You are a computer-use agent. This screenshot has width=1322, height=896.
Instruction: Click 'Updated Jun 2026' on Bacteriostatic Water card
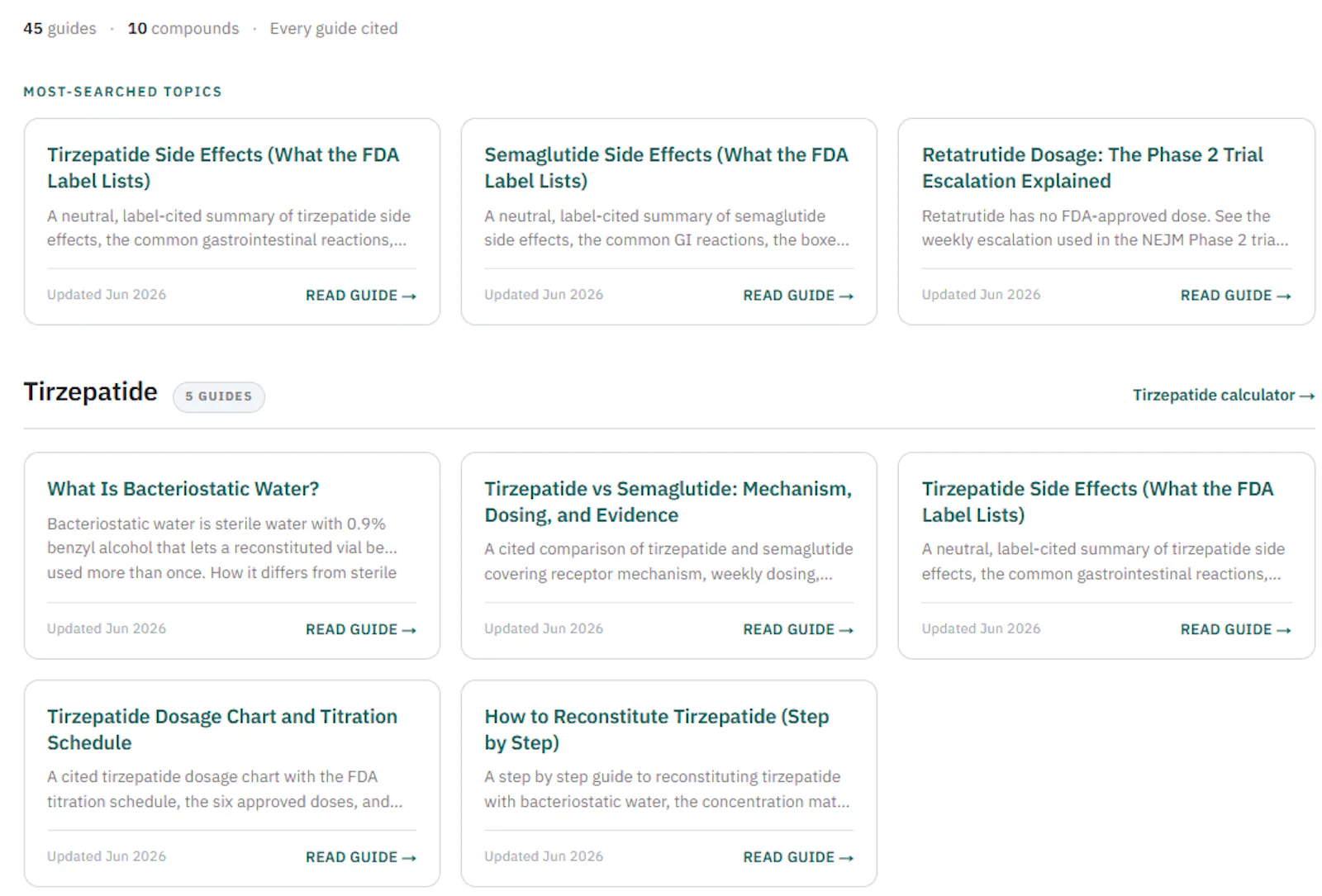(107, 628)
